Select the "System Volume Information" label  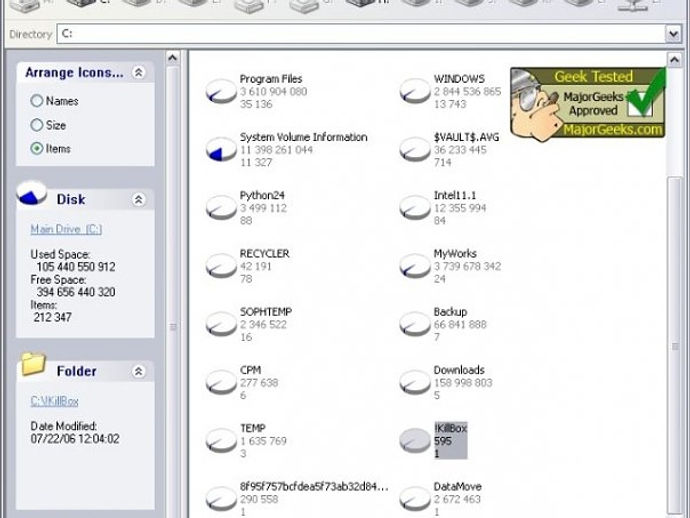(304, 137)
